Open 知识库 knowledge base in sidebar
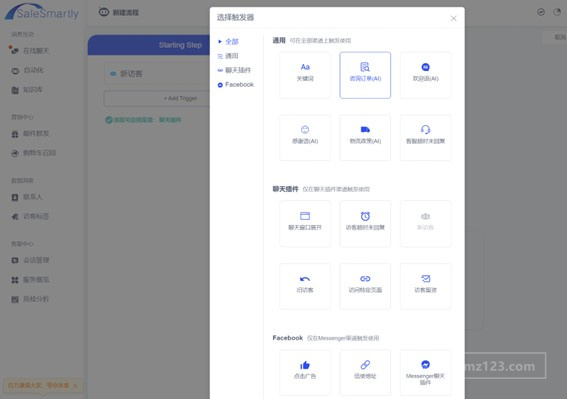 [27, 90]
